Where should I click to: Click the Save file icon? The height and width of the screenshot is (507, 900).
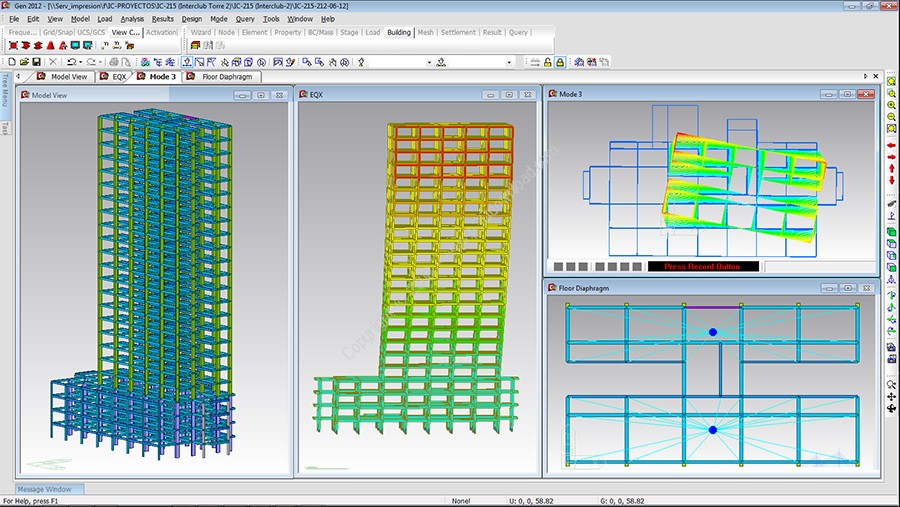click(x=37, y=62)
